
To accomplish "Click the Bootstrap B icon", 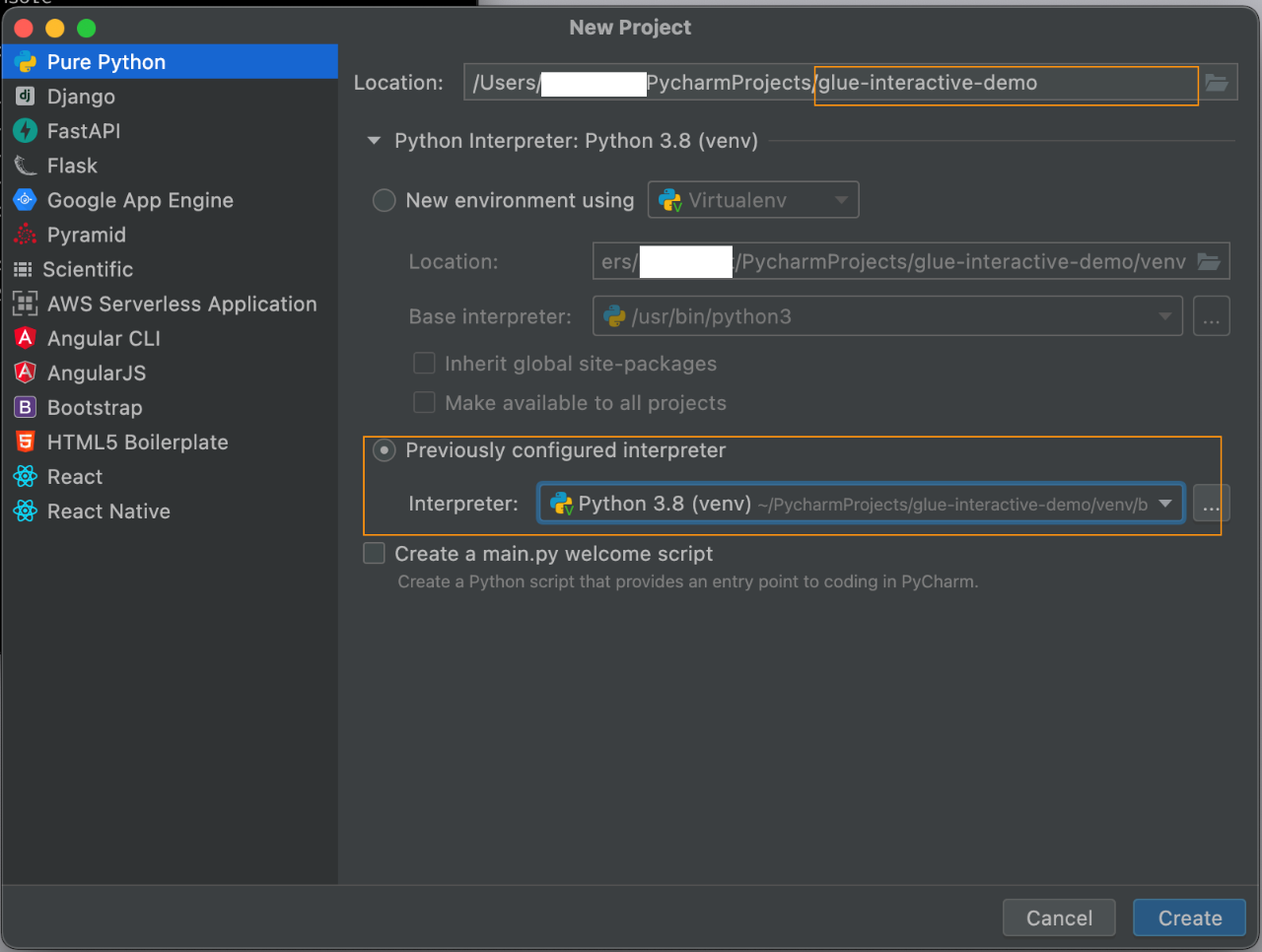I will pyautogui.click(x=26, y=407).
